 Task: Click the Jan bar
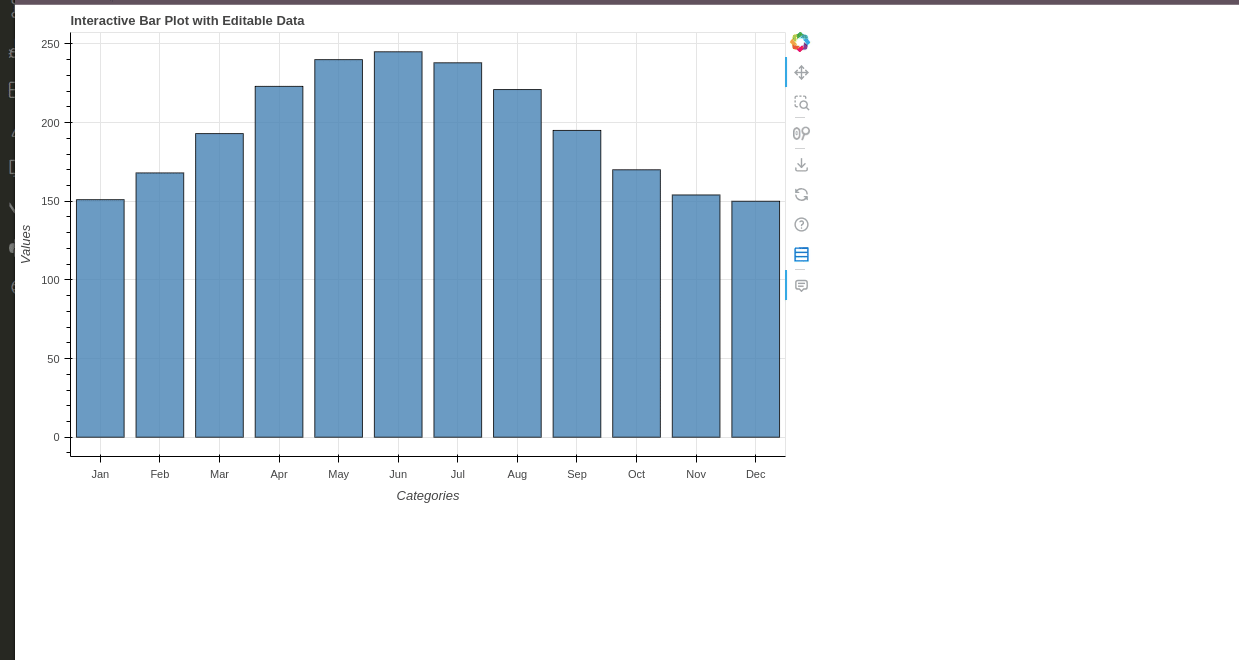point(100,318)
